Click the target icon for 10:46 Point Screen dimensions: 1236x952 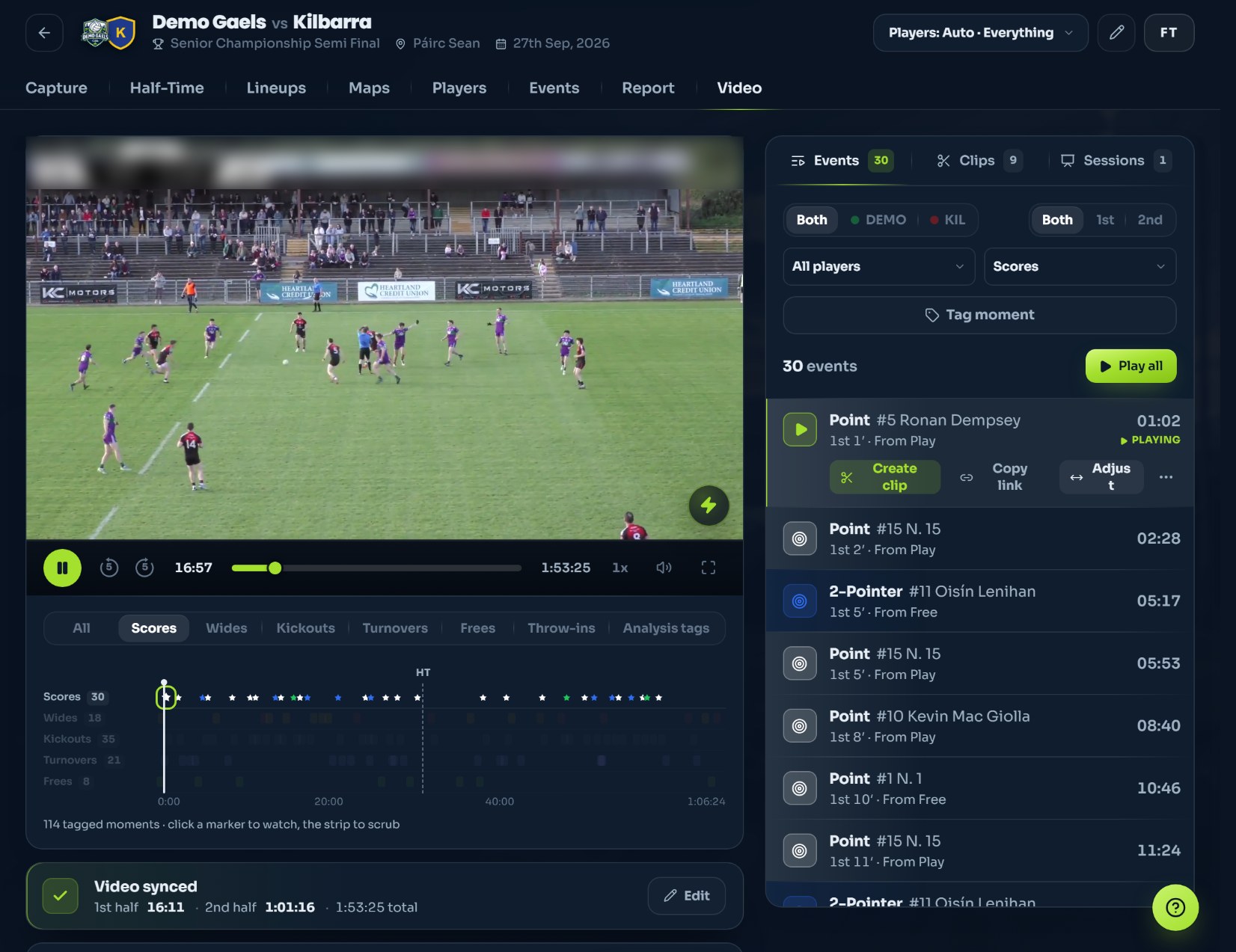click(x=800, y=788)
